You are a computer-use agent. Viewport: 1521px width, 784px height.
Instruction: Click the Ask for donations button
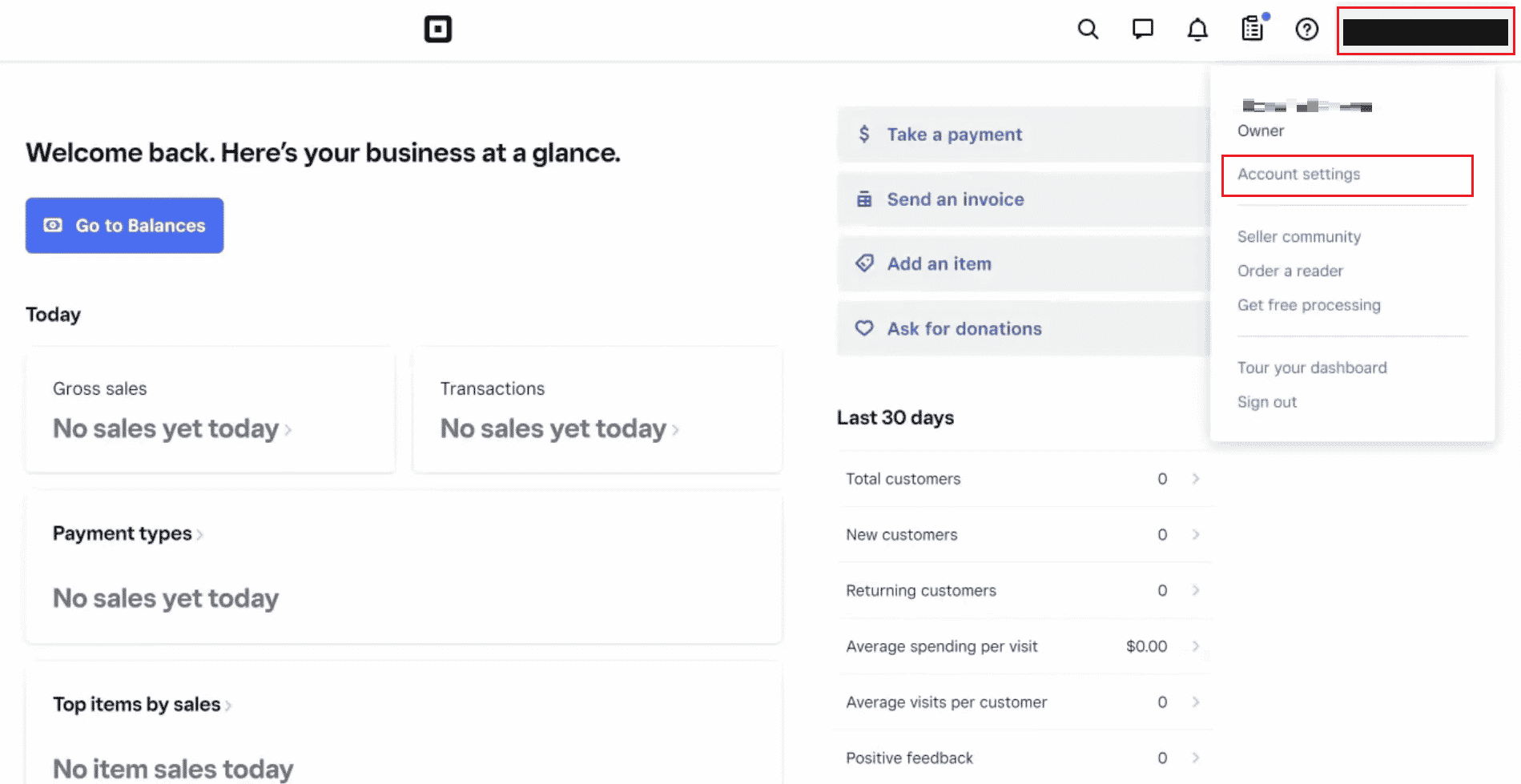(1024, 328)
